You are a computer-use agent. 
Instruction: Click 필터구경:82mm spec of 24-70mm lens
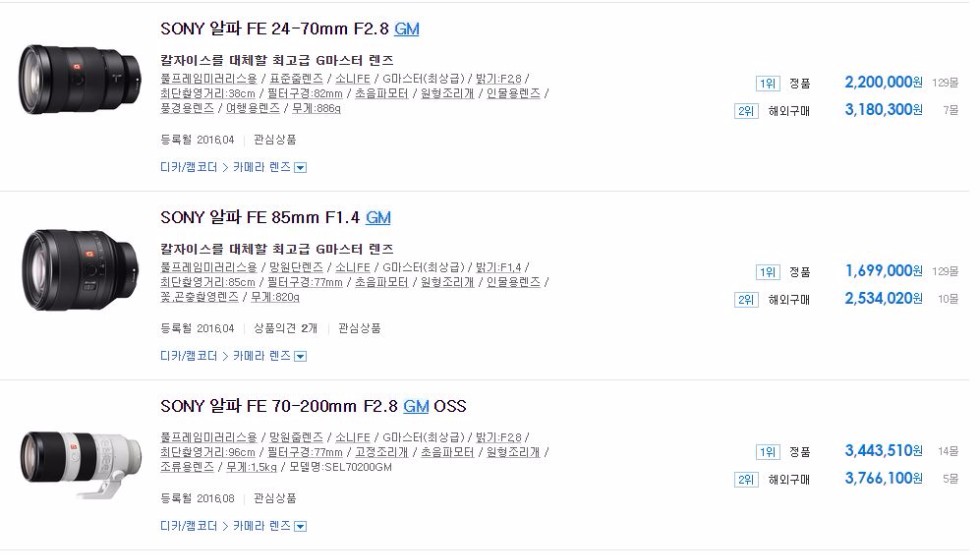tap(314, 94)
